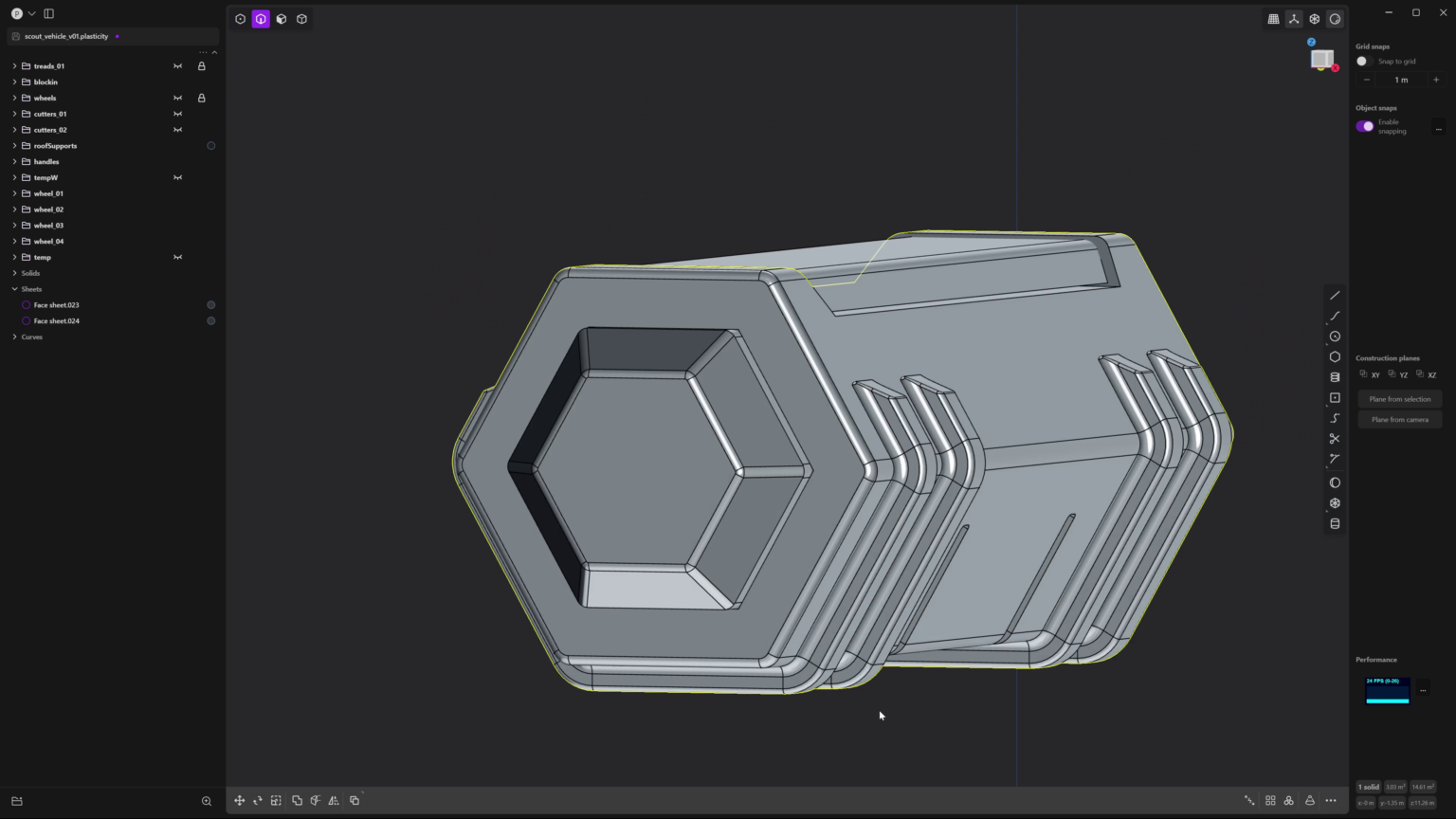The width and height of the screenshot is (1456, 819).
Task: Select control point selection mode icon
Action: (240, 19)
